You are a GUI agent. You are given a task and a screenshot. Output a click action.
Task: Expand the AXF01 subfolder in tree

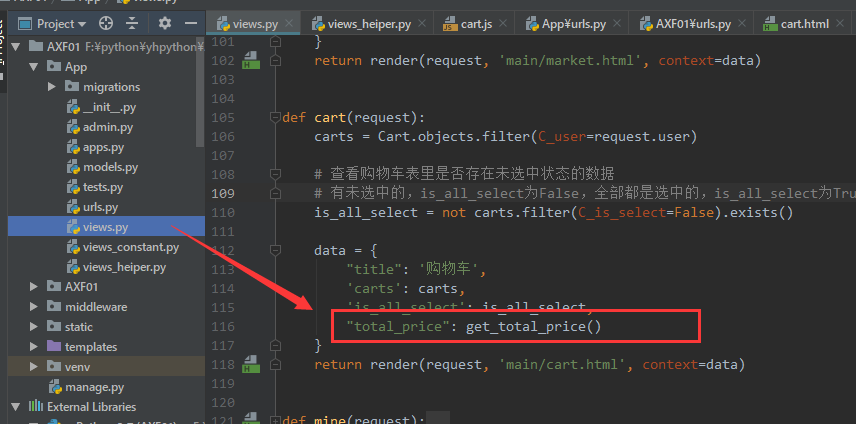coord(34,286)
